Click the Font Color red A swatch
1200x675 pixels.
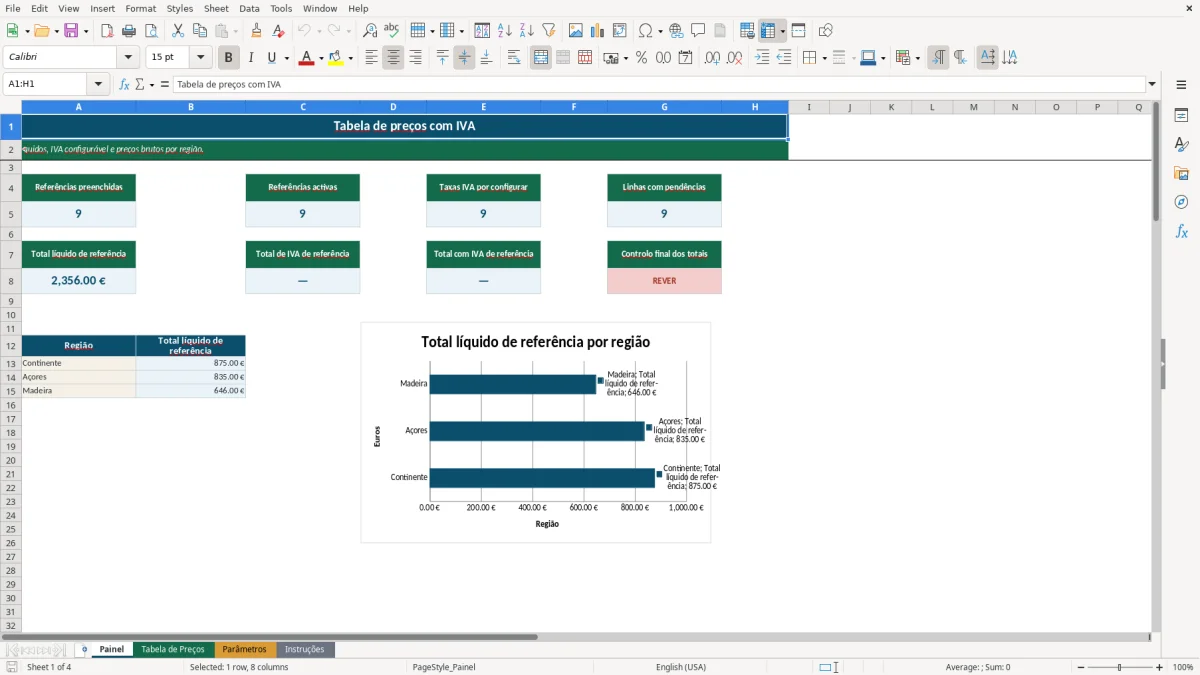[x=306, y=58]
